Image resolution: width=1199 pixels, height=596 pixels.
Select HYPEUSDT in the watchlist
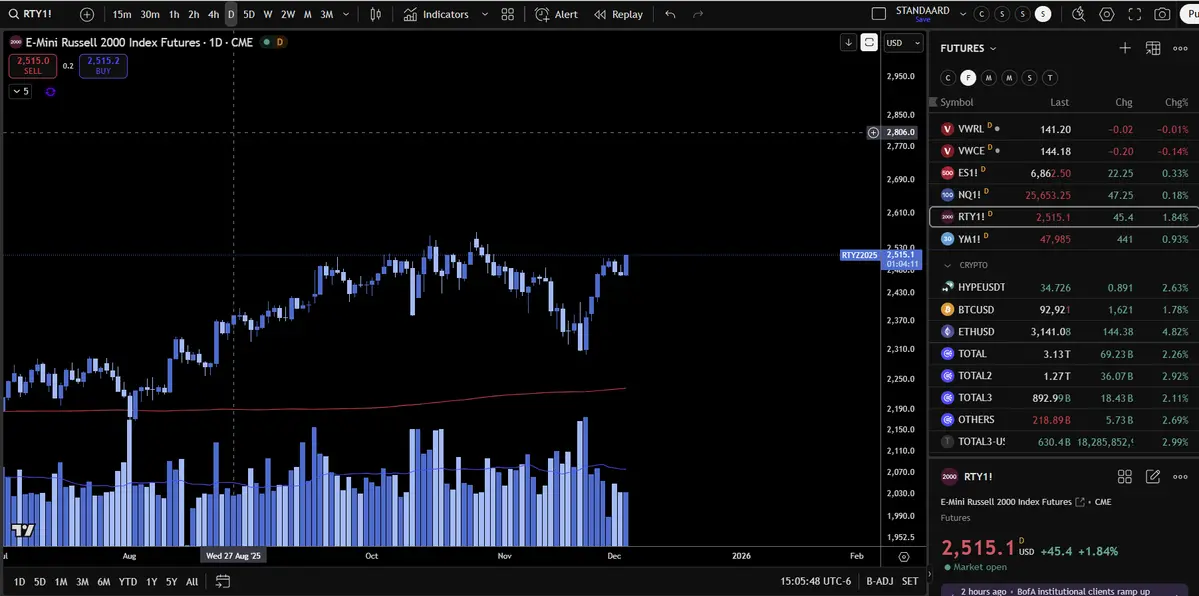[x=1064, y=288]
